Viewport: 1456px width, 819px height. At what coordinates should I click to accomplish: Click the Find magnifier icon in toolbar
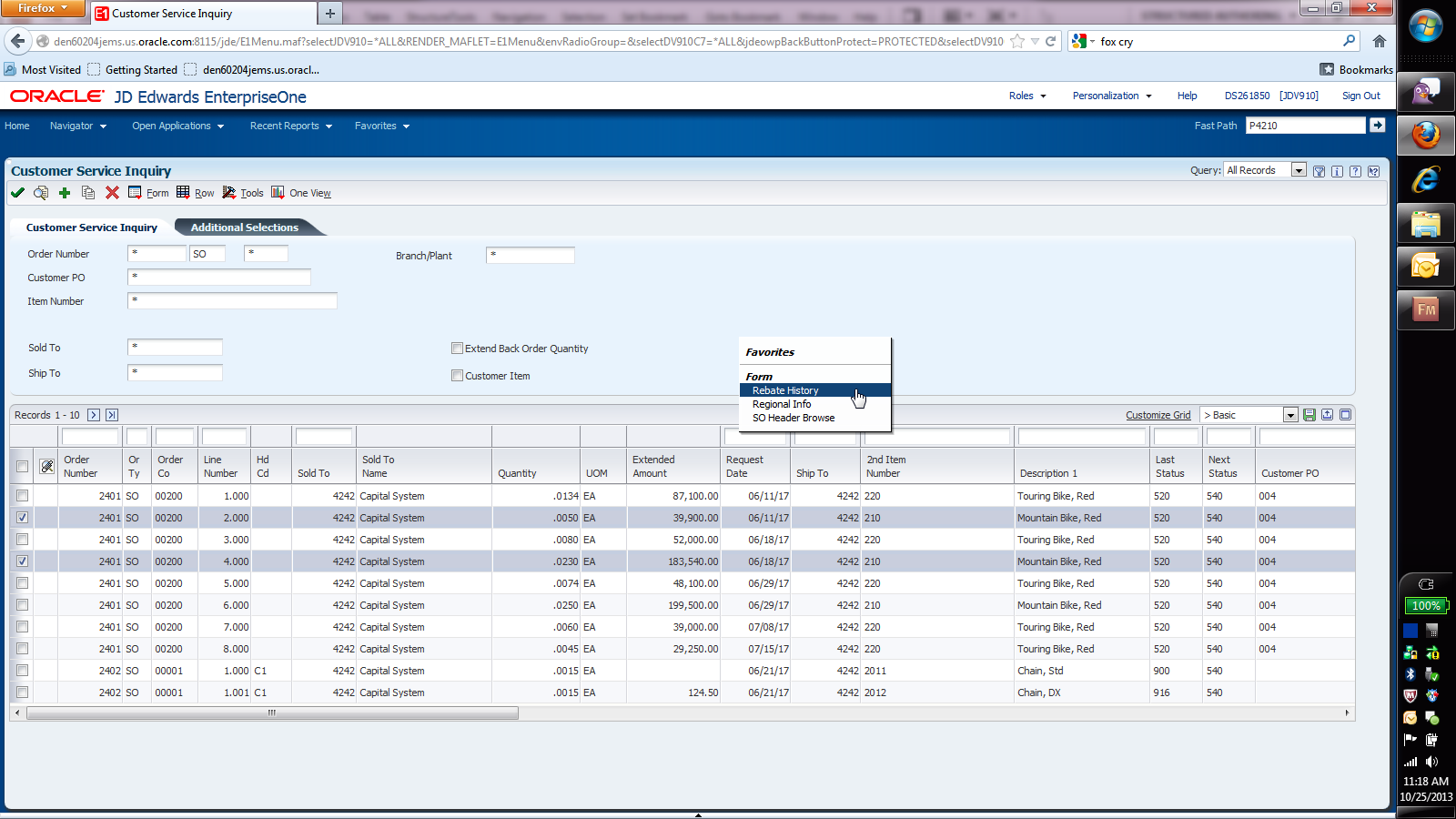41,193
